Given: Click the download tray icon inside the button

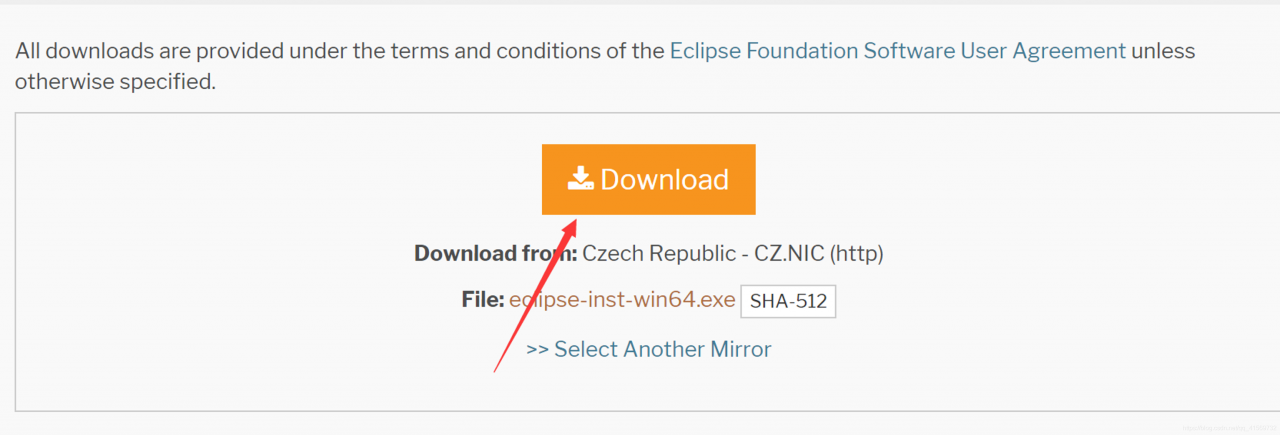Looking at the screenshot, I should click(581, 179).
